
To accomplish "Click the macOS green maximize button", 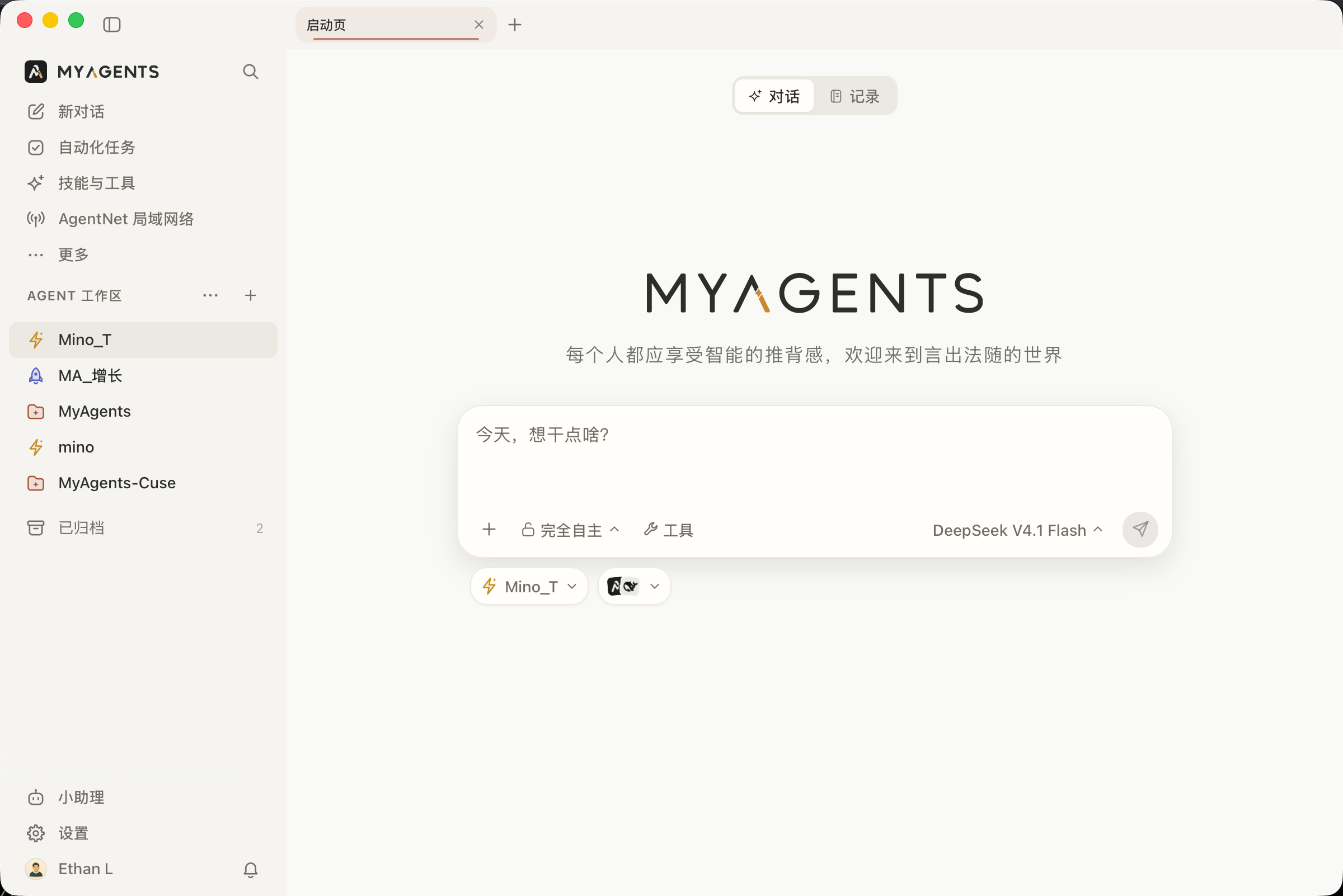I will click(76, 21).
